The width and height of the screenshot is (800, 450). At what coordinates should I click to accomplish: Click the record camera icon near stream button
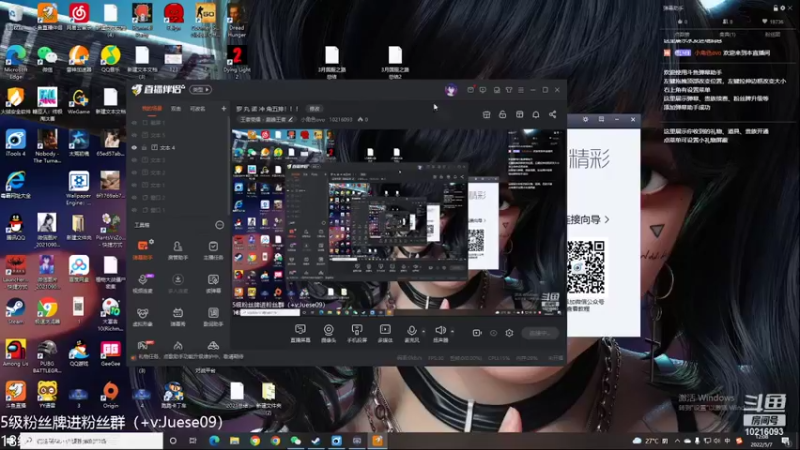(x=477, y=333)
